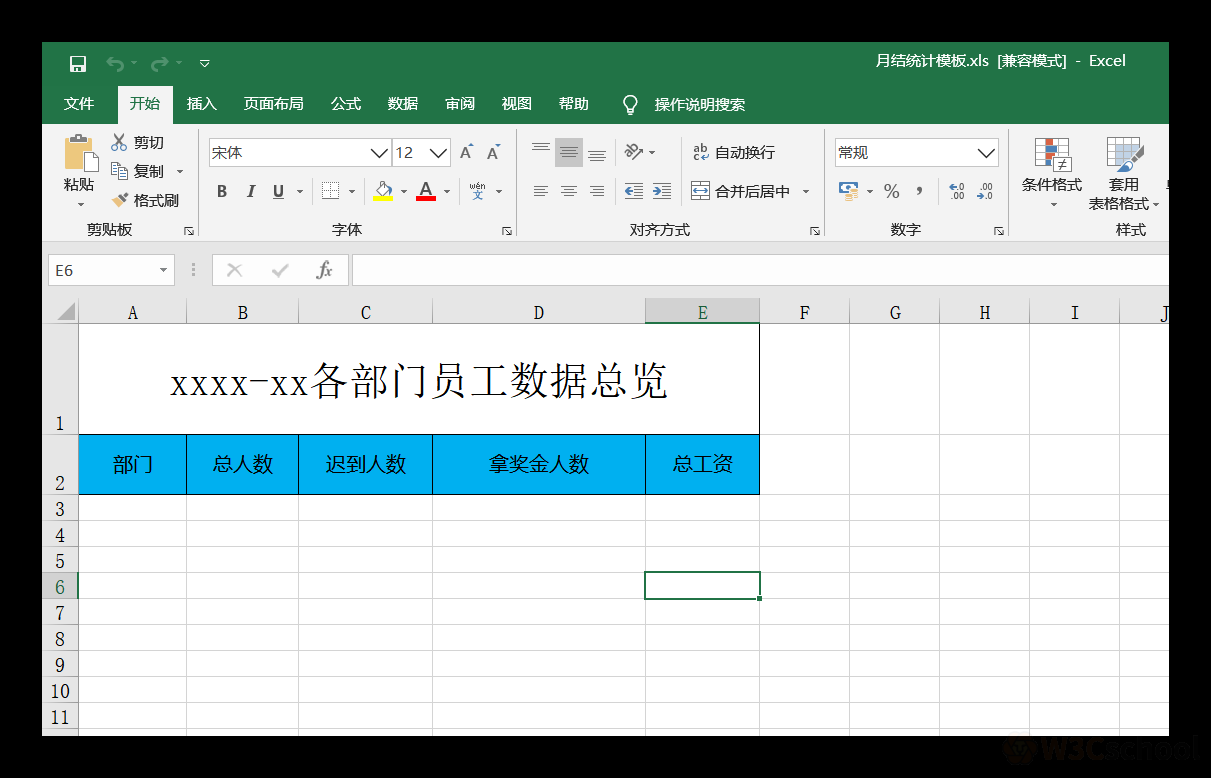Click the cell borders icon
The height and width of the screenshot is (778, 1211).
click(331, 191)
